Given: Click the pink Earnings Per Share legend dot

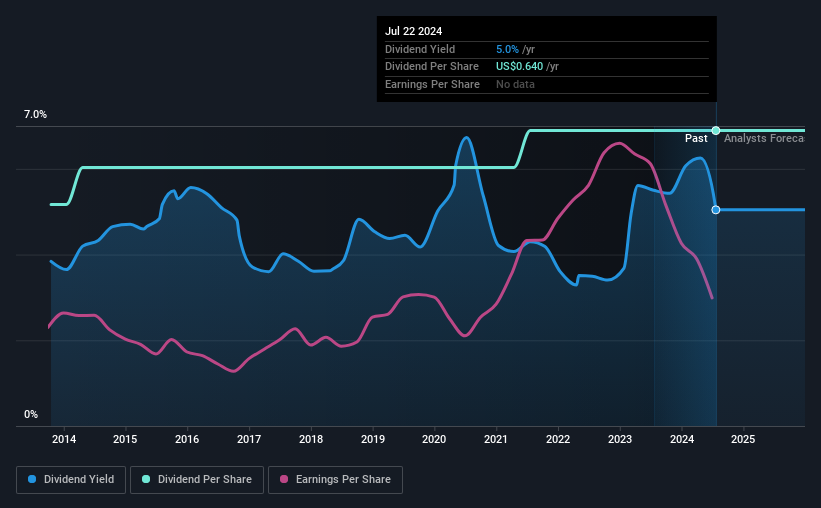Looking at the screenshot, I should (284, 479).
